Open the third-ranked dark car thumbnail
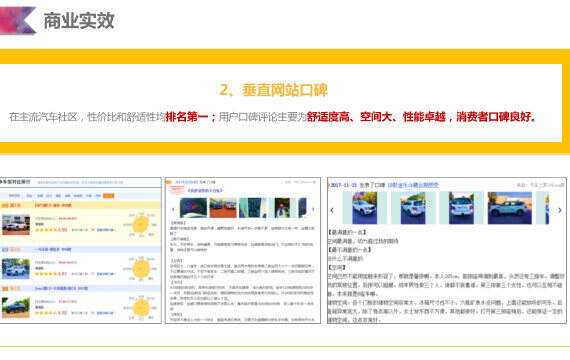This screenshot has height=360, width=570. point(16,308)
